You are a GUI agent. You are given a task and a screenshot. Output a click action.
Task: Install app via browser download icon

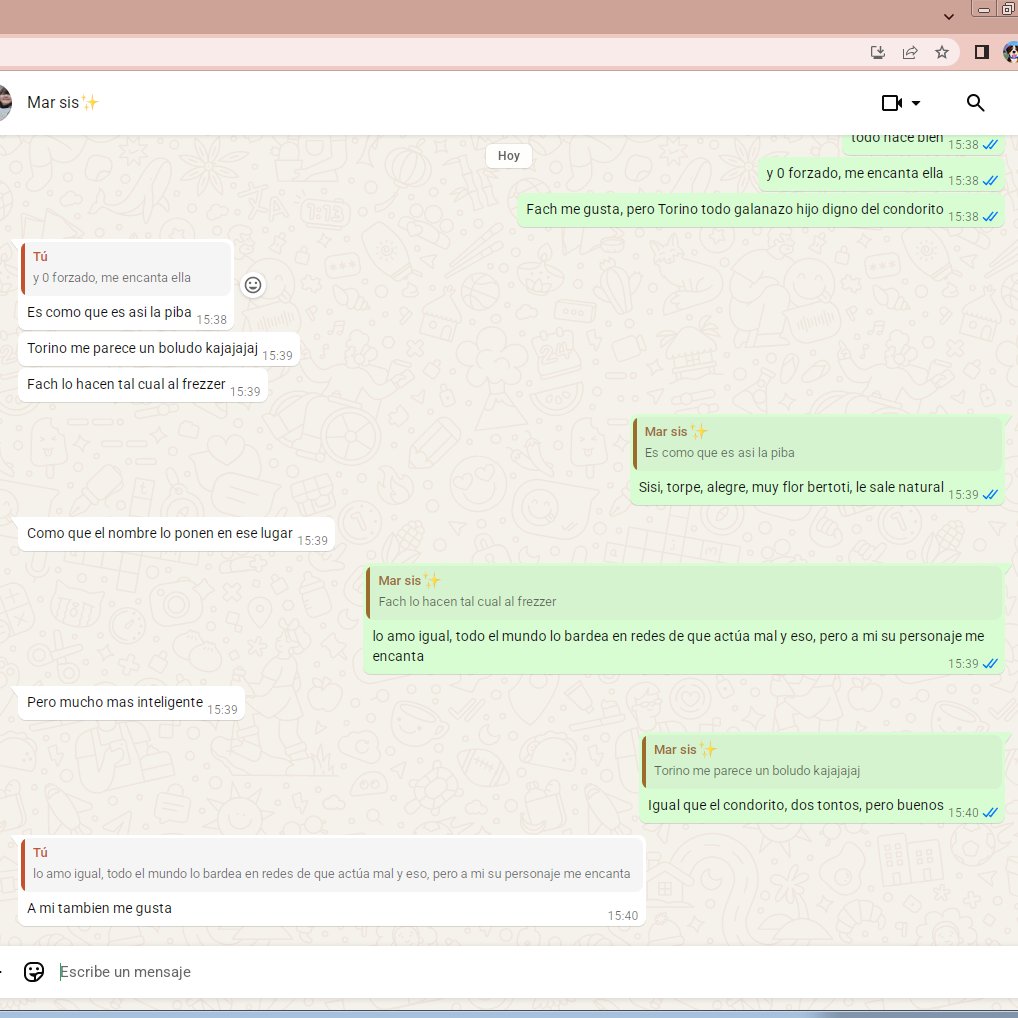click(x=878, y=53)
